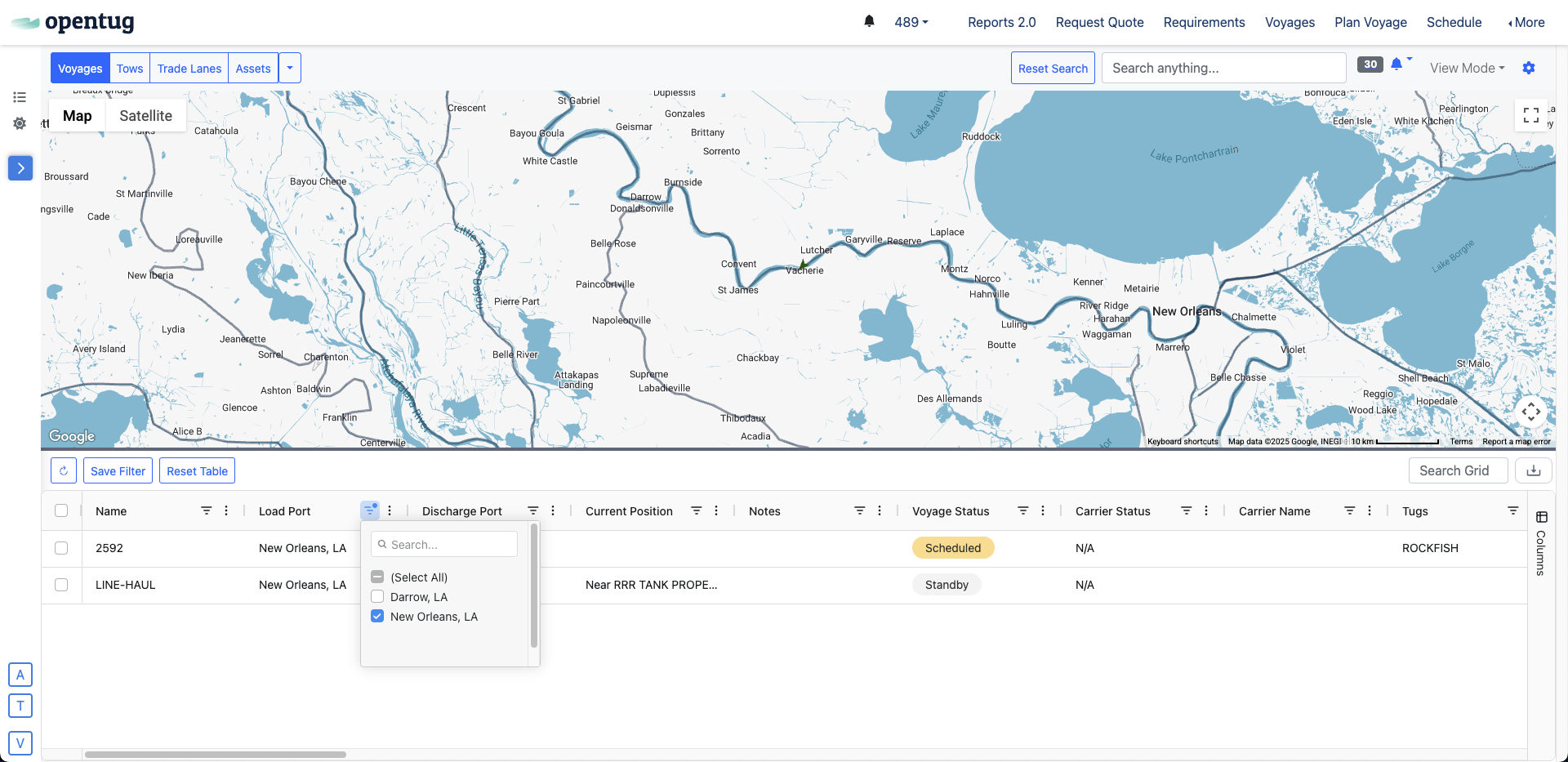Enter fullscreen map view
Screen dimensions: 1568x762
1530,116
